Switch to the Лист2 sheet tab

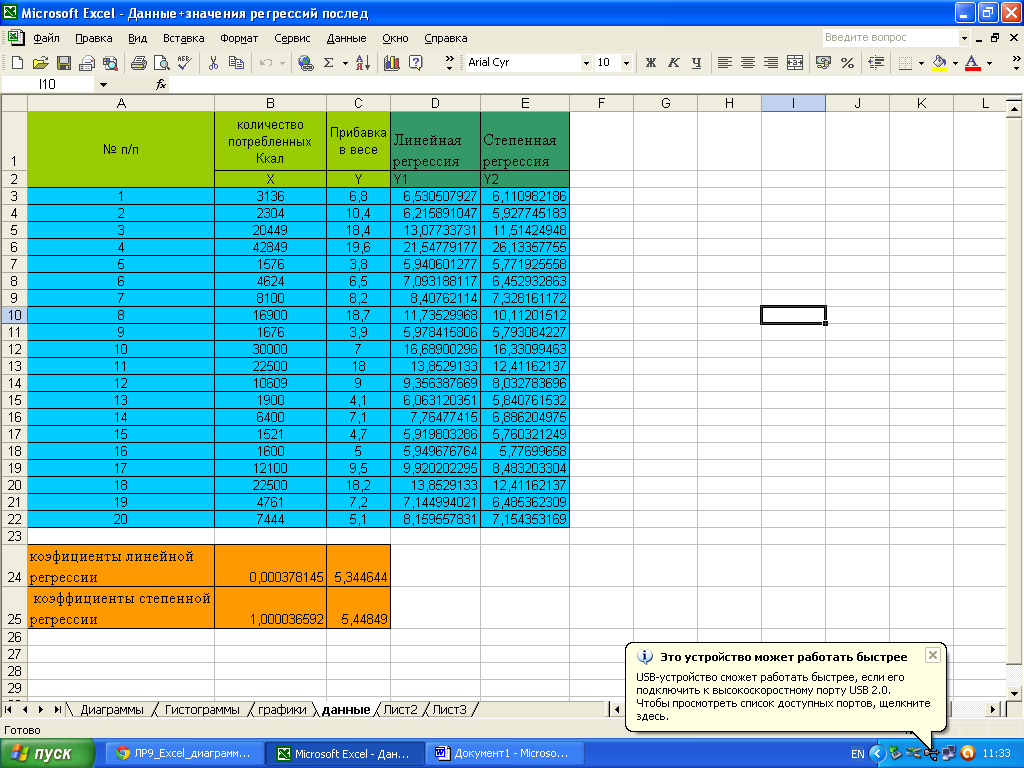click(x=400, y=709)
